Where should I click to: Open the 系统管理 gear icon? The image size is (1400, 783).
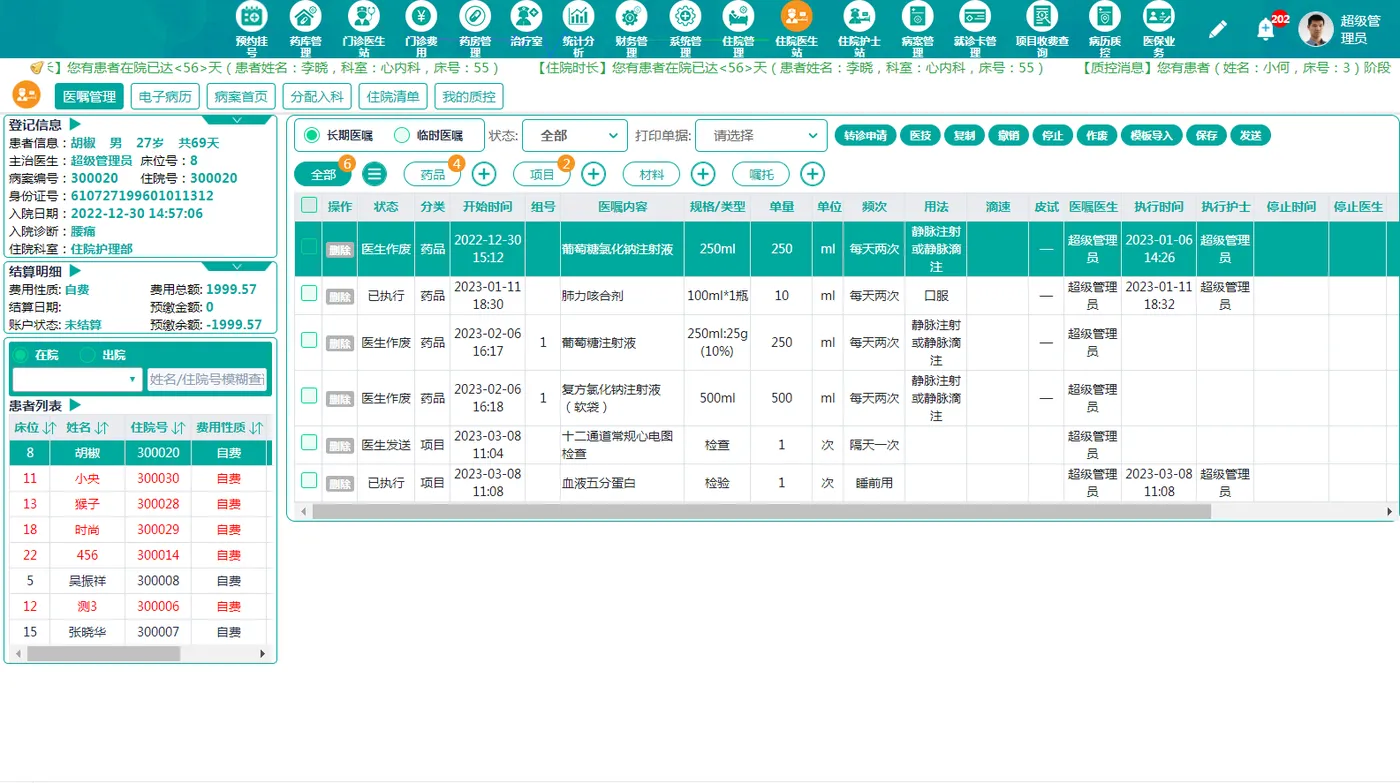(x=685, y=16)
